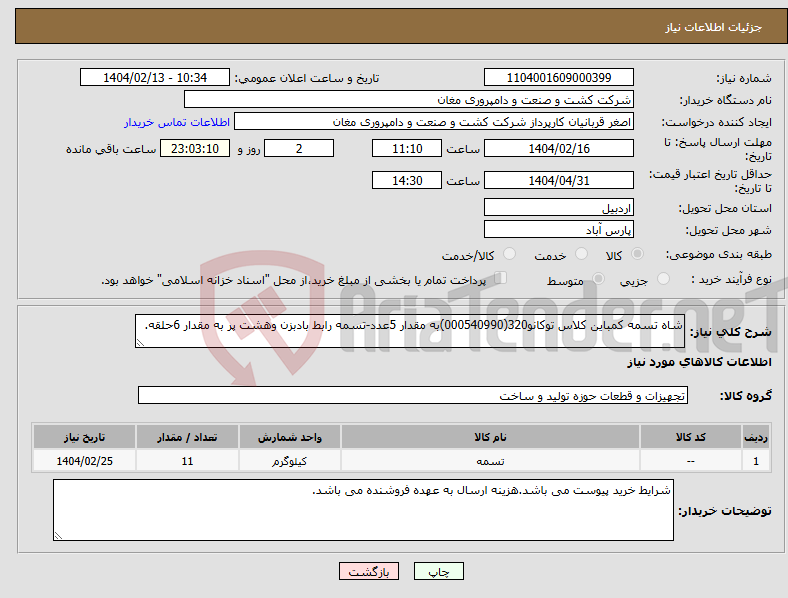Click the واحد شمارش column header
788x598 pixels.
[x=290, y=437]
